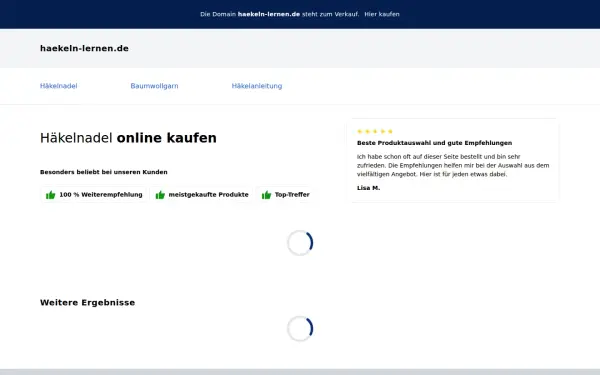
Task: Open the Baumwollgarn navigation item
Action: pos(154,86)
